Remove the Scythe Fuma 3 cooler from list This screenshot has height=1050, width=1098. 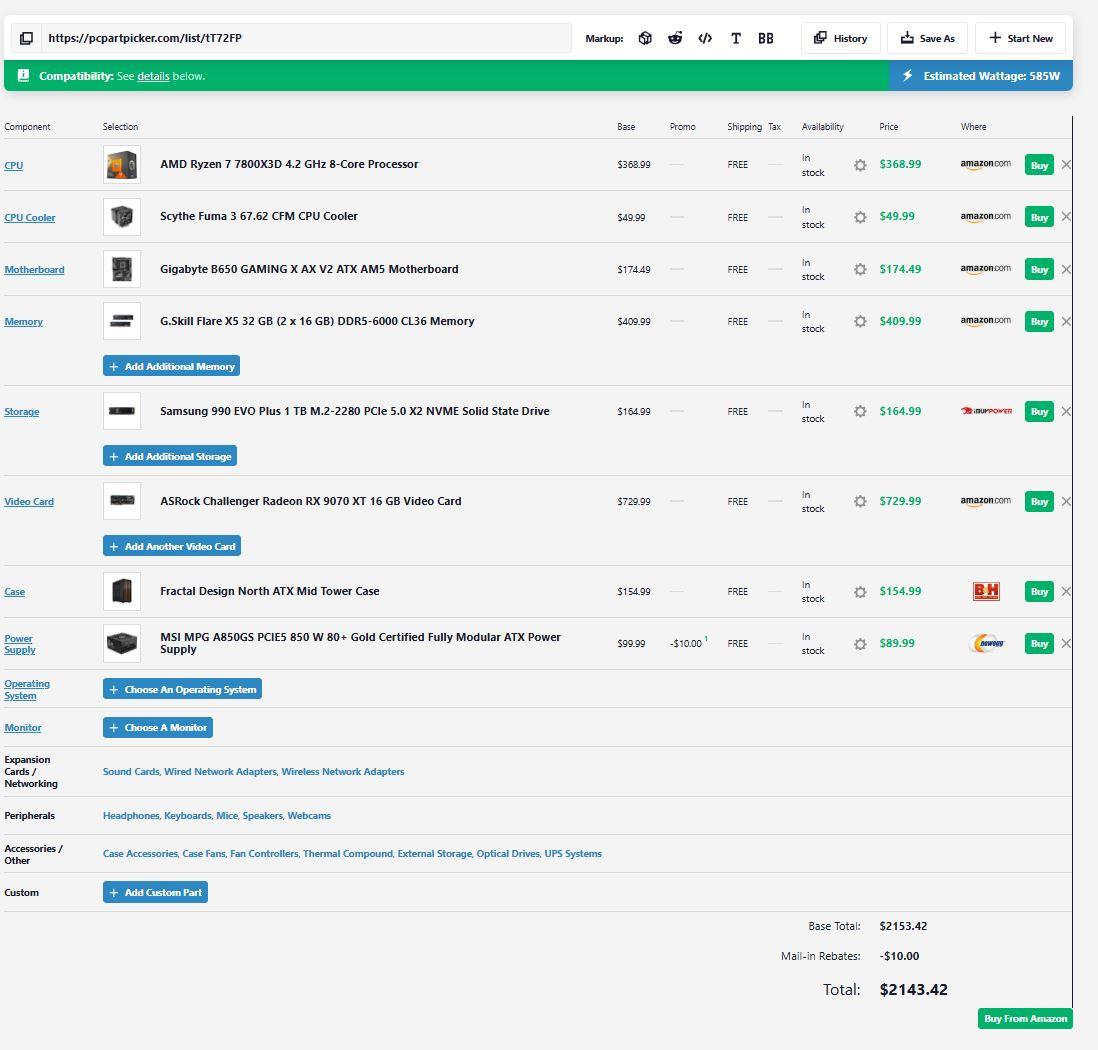[1066, 216]
